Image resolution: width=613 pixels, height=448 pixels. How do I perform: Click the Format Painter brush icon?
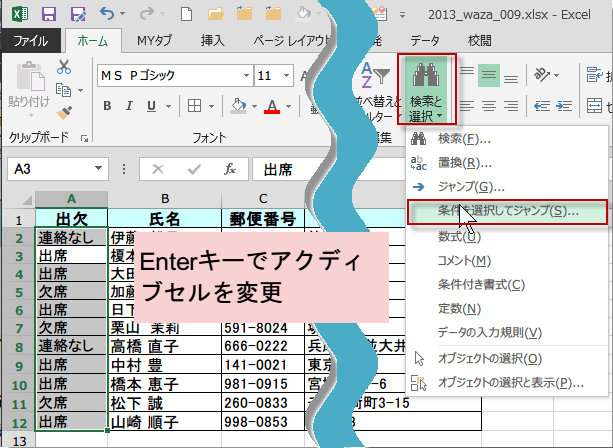tap(64, 113)
